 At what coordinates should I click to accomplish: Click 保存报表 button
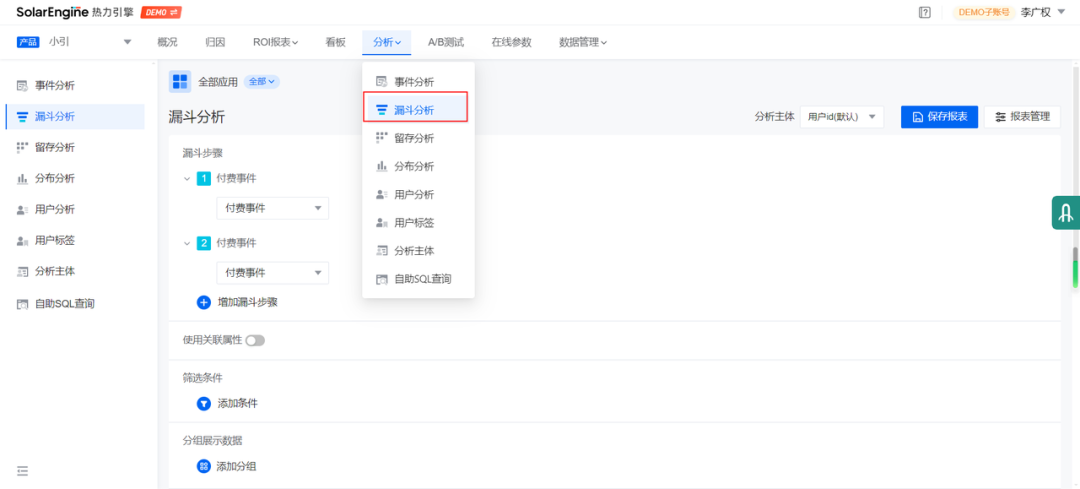pyautogui.click(x=939, y=117)
